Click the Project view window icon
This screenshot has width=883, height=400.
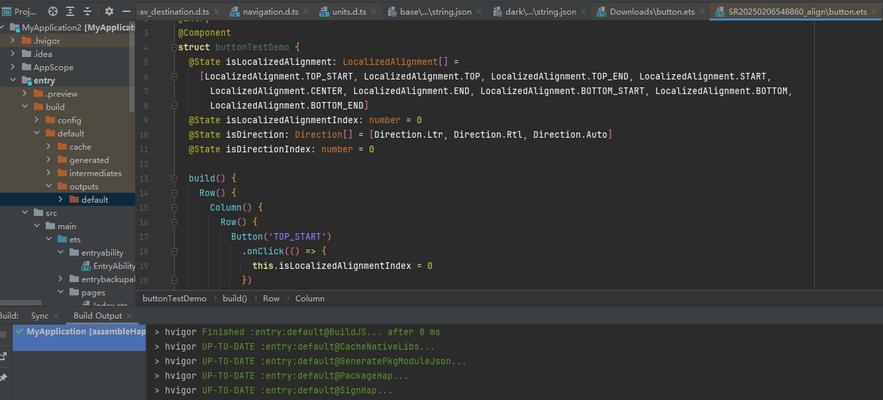point(6,11)
